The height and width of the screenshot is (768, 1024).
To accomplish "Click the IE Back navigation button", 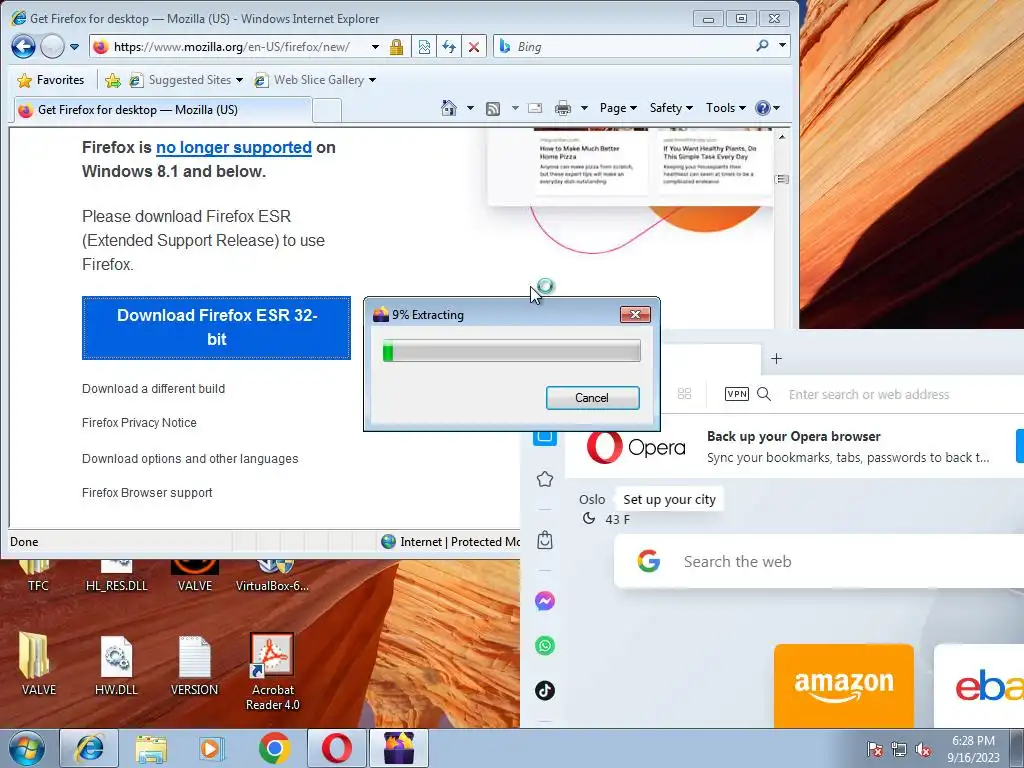I will (x=24, y=46).
